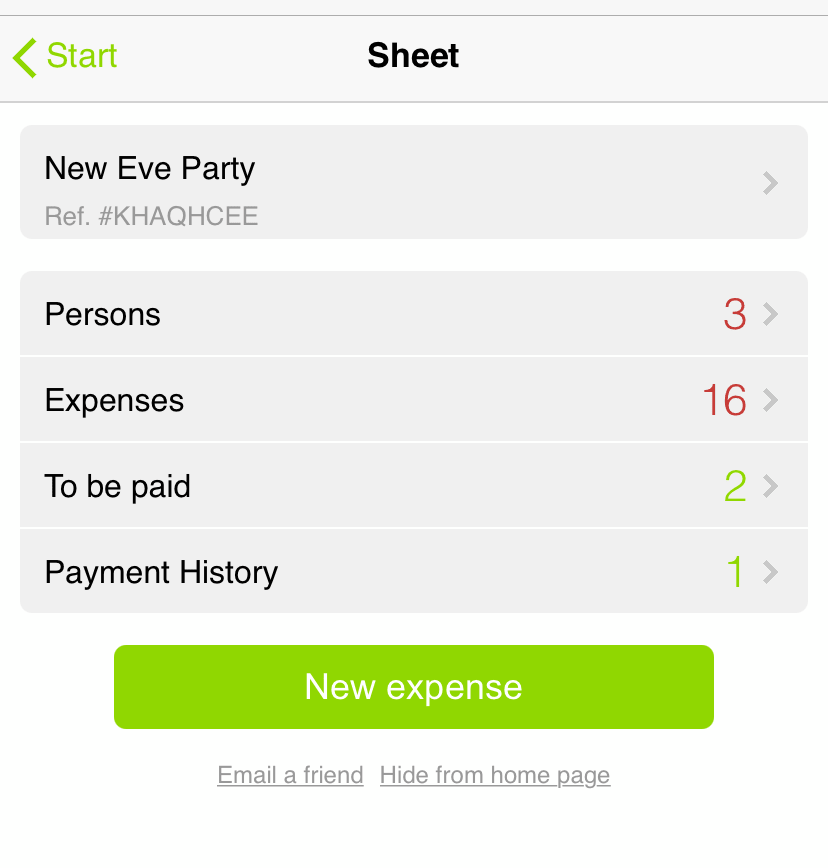This screenshot has width=828, height=868.
Task: Tap the green back arrow icon
Action: point(25,58)
